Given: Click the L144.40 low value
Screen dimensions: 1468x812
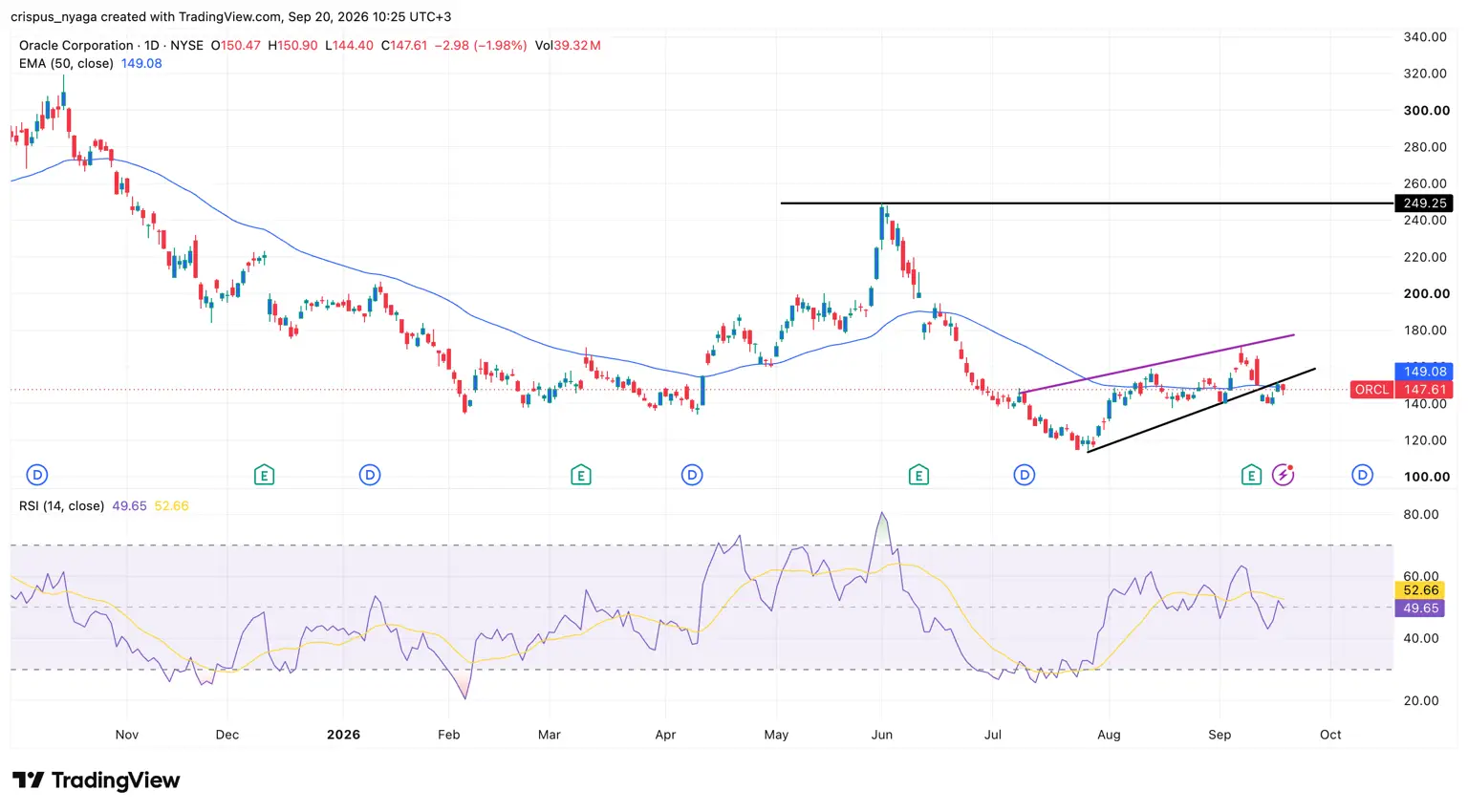Looking at the screenshot, I should (349, 45).
